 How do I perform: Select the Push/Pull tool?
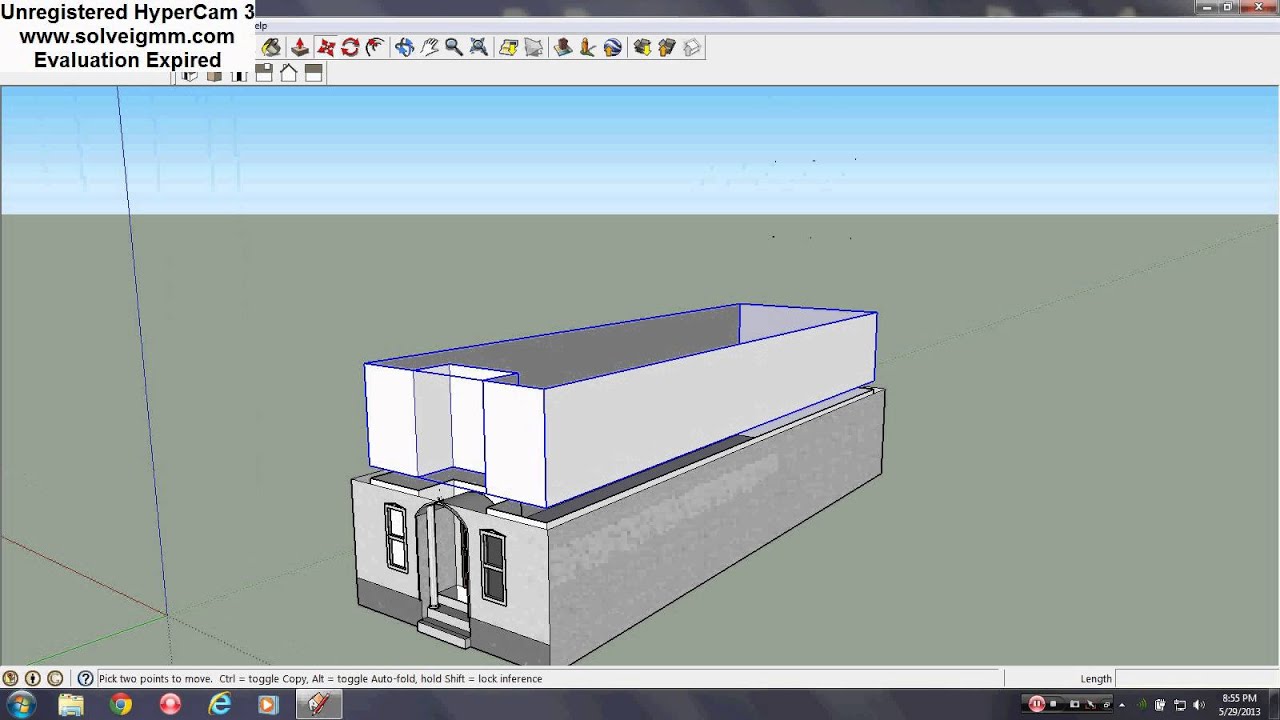pyautogui.click(x=299, y=47)
